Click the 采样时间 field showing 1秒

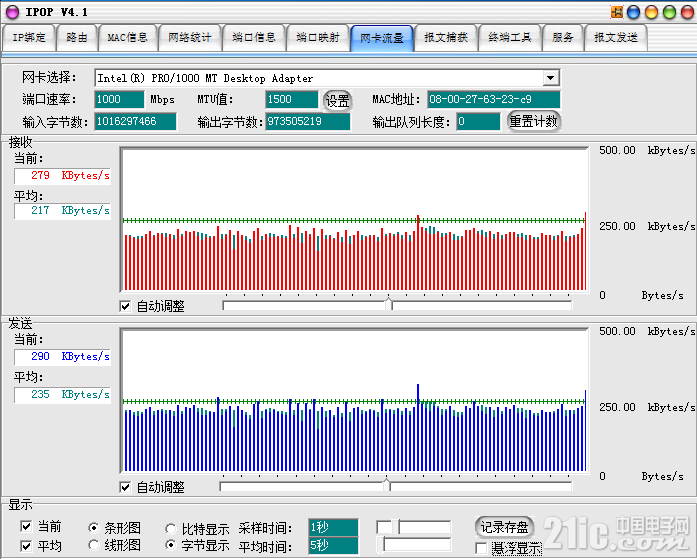point(333,527)
